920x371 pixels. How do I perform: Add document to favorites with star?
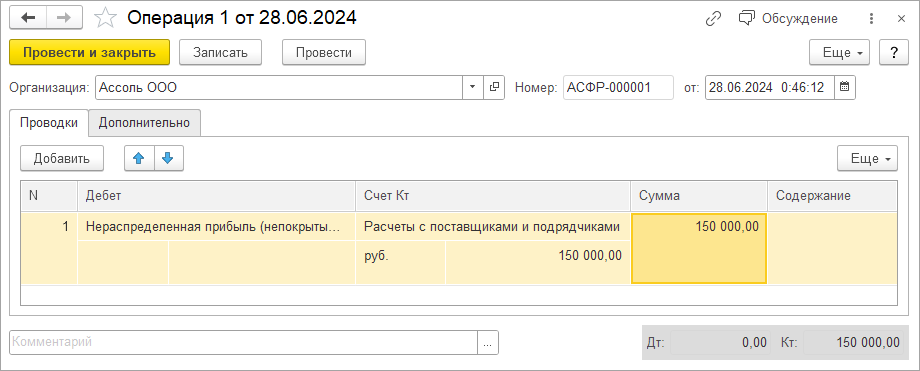105,18
